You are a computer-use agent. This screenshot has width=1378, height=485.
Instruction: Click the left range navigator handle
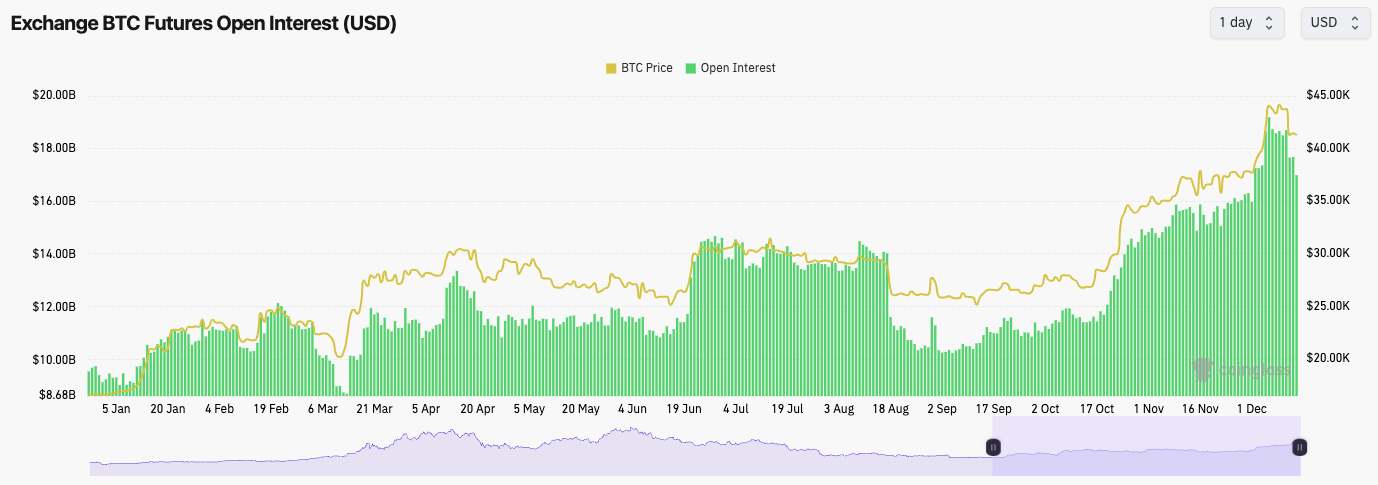click(x=994, y=447)
